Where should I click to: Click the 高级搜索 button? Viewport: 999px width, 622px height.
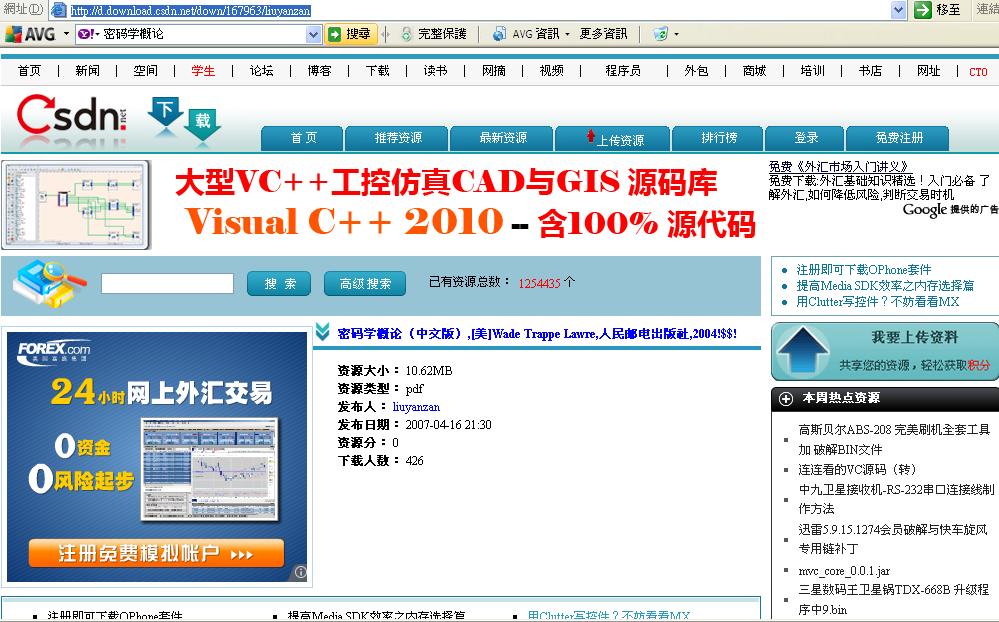point(364,284)
